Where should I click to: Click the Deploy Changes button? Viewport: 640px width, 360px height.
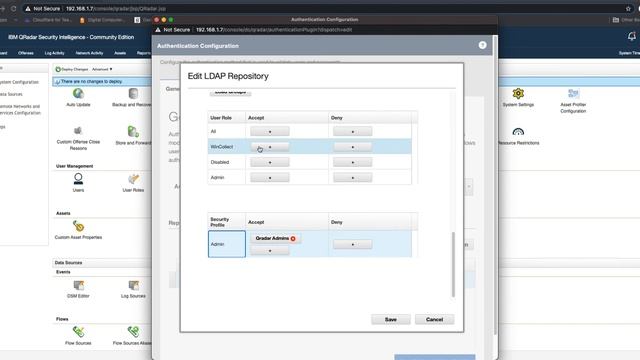(72, 69)
